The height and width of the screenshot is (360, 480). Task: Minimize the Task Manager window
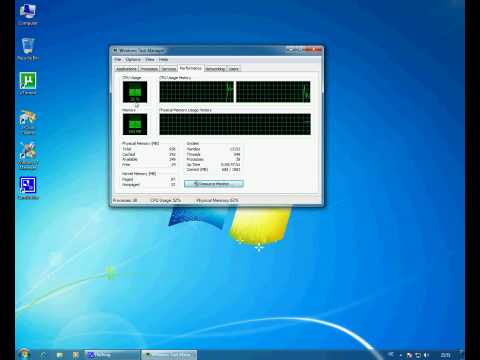[291, 50]
